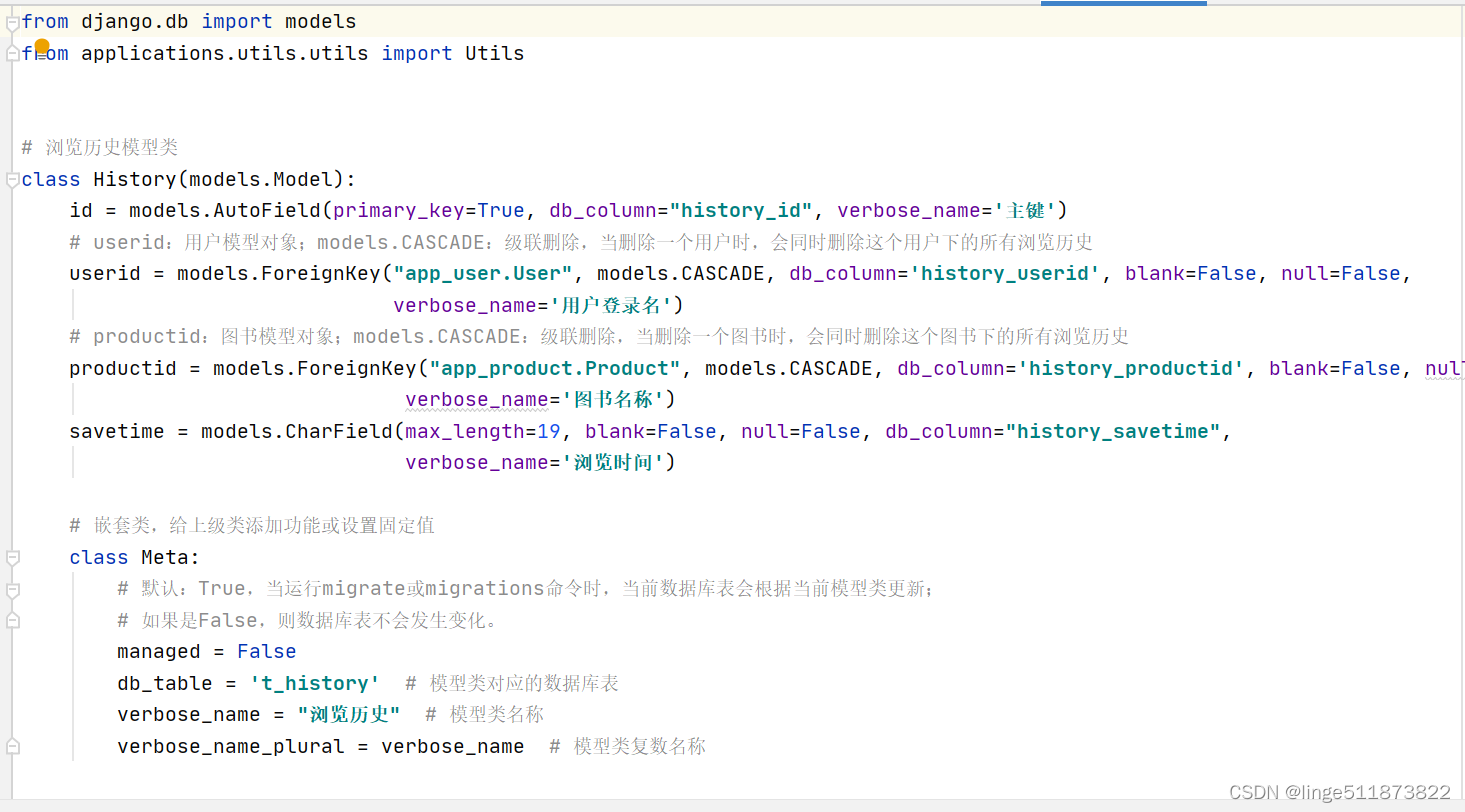1465x812 pixels.
Task: Collapse the class History fold marker
Action: coord(12,180)
